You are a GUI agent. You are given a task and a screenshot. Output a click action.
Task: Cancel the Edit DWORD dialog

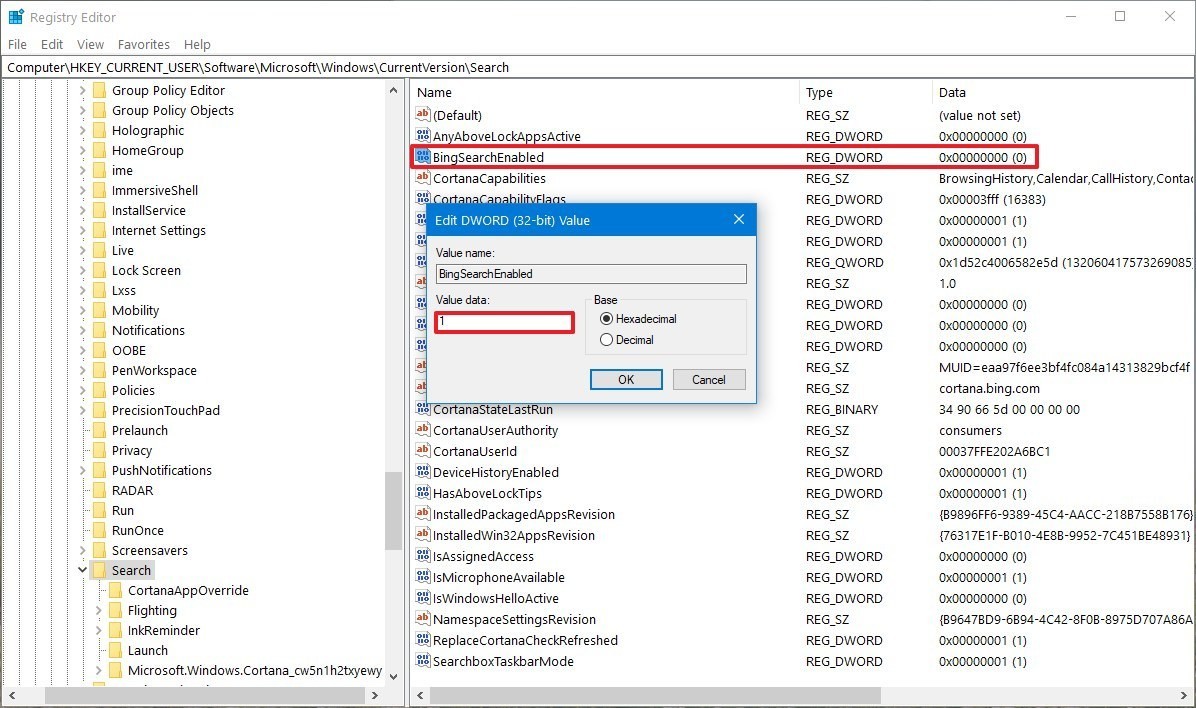(x=708, y=379)
